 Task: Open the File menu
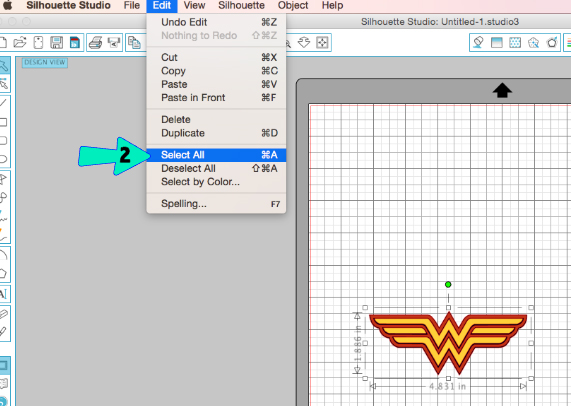[131, 5]
